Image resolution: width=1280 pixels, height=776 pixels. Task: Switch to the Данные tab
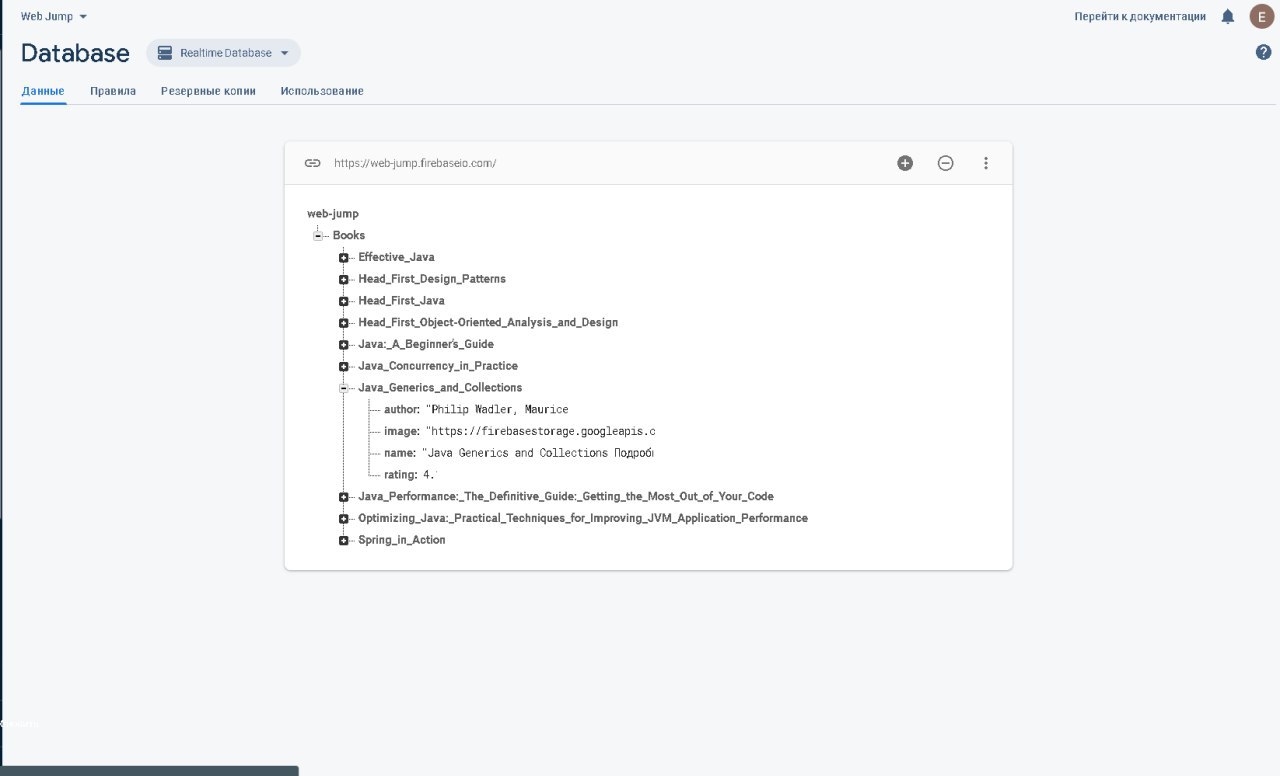tap(43, 91)
